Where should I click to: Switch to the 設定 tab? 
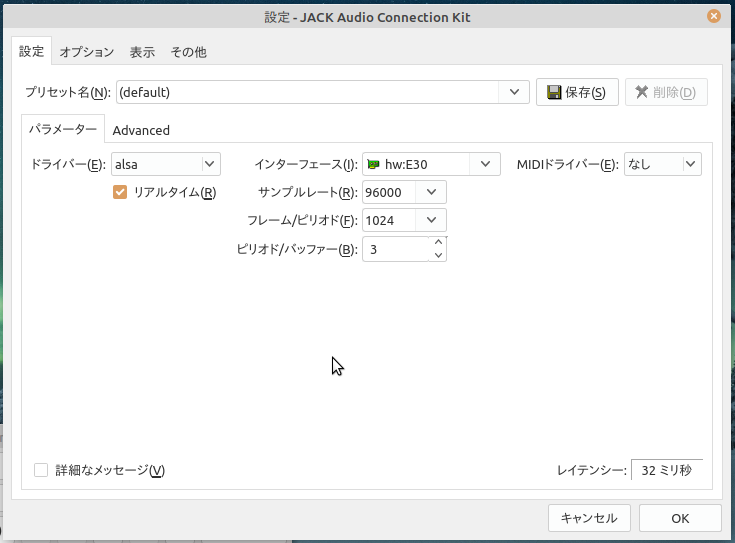31,51
